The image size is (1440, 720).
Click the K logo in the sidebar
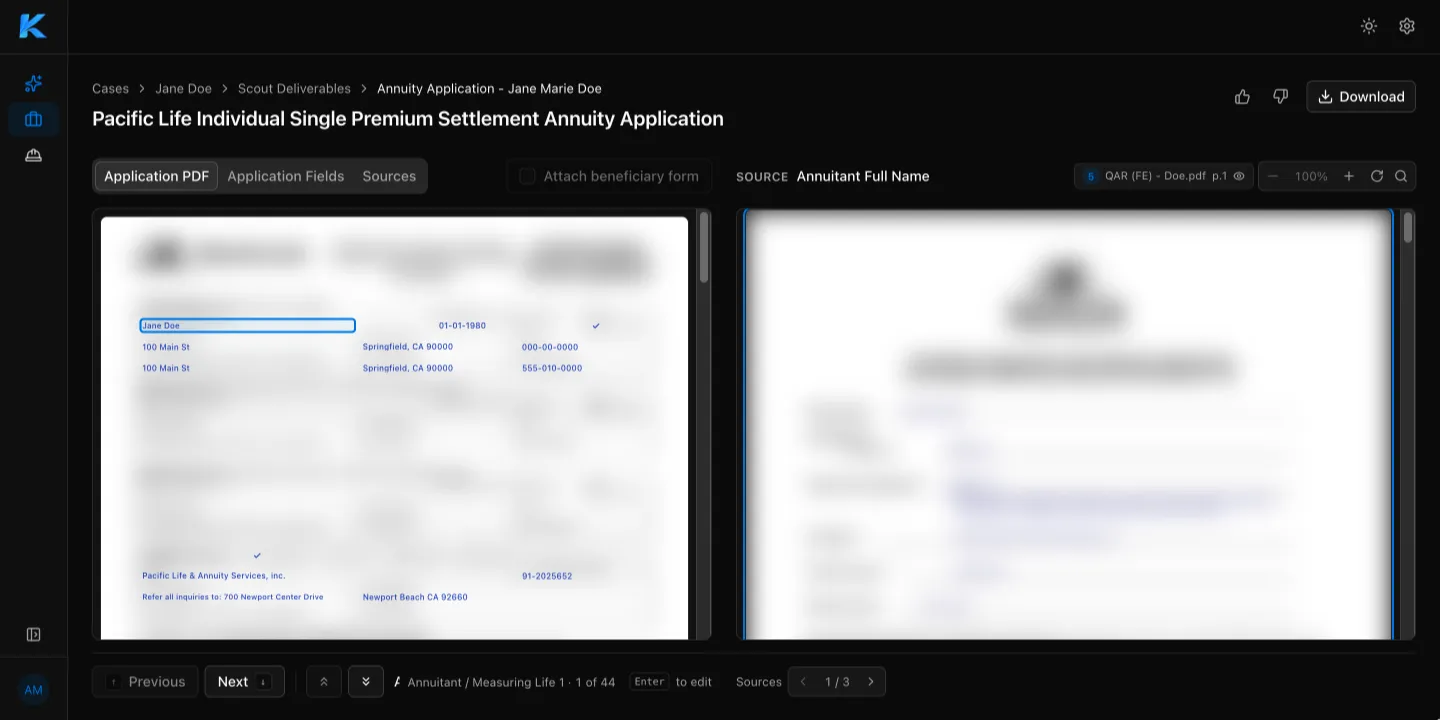33,26
